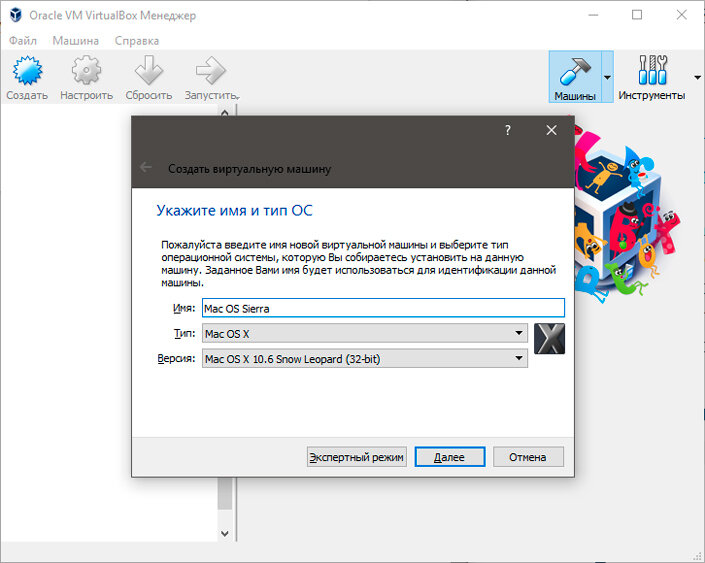Screen dimensions: 705x563
Task: Open the Машина menu
Action: click(x=76, y=40)
